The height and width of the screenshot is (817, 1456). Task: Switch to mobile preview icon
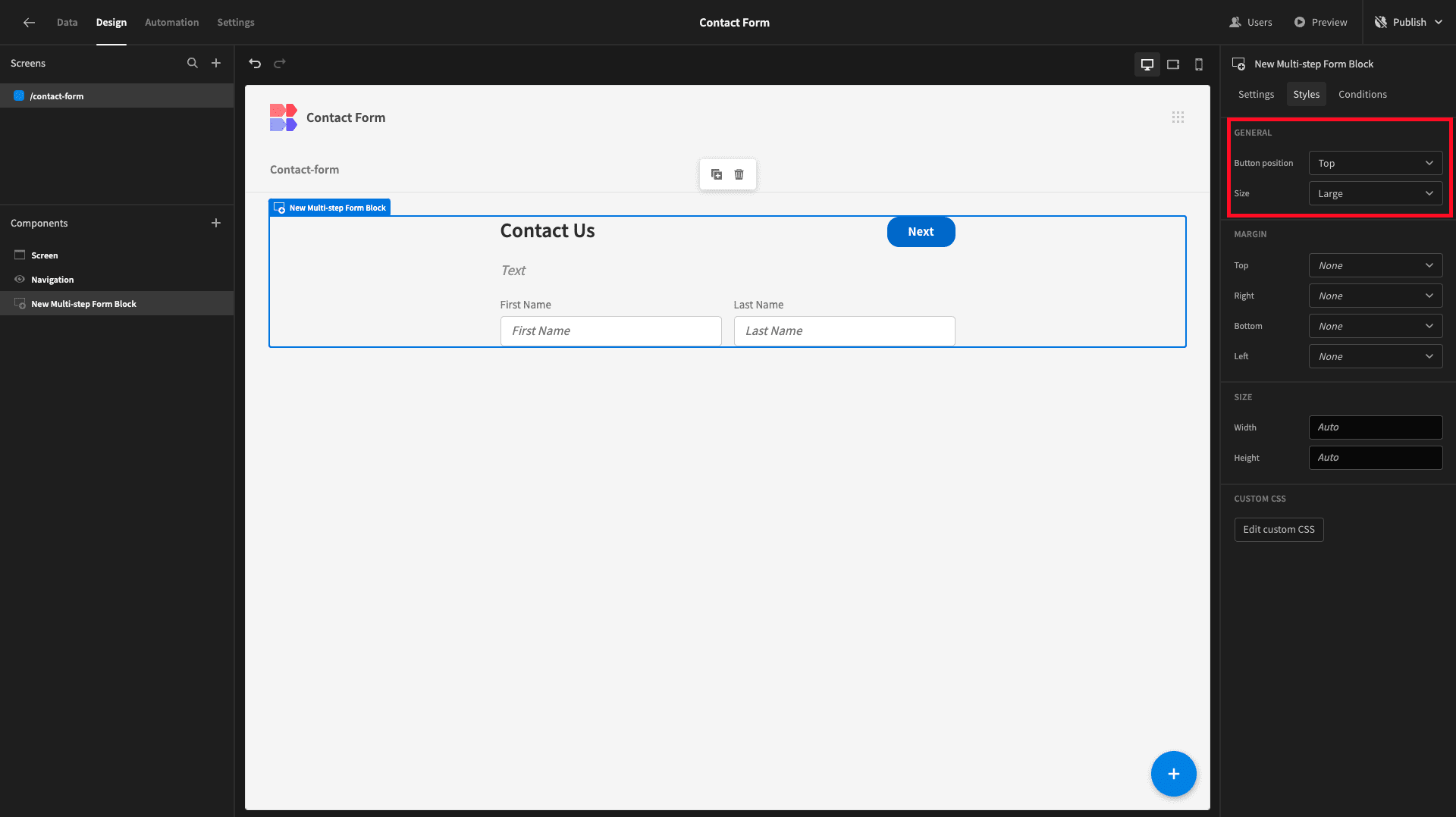pyautogui.click(x=1199, y=64)
